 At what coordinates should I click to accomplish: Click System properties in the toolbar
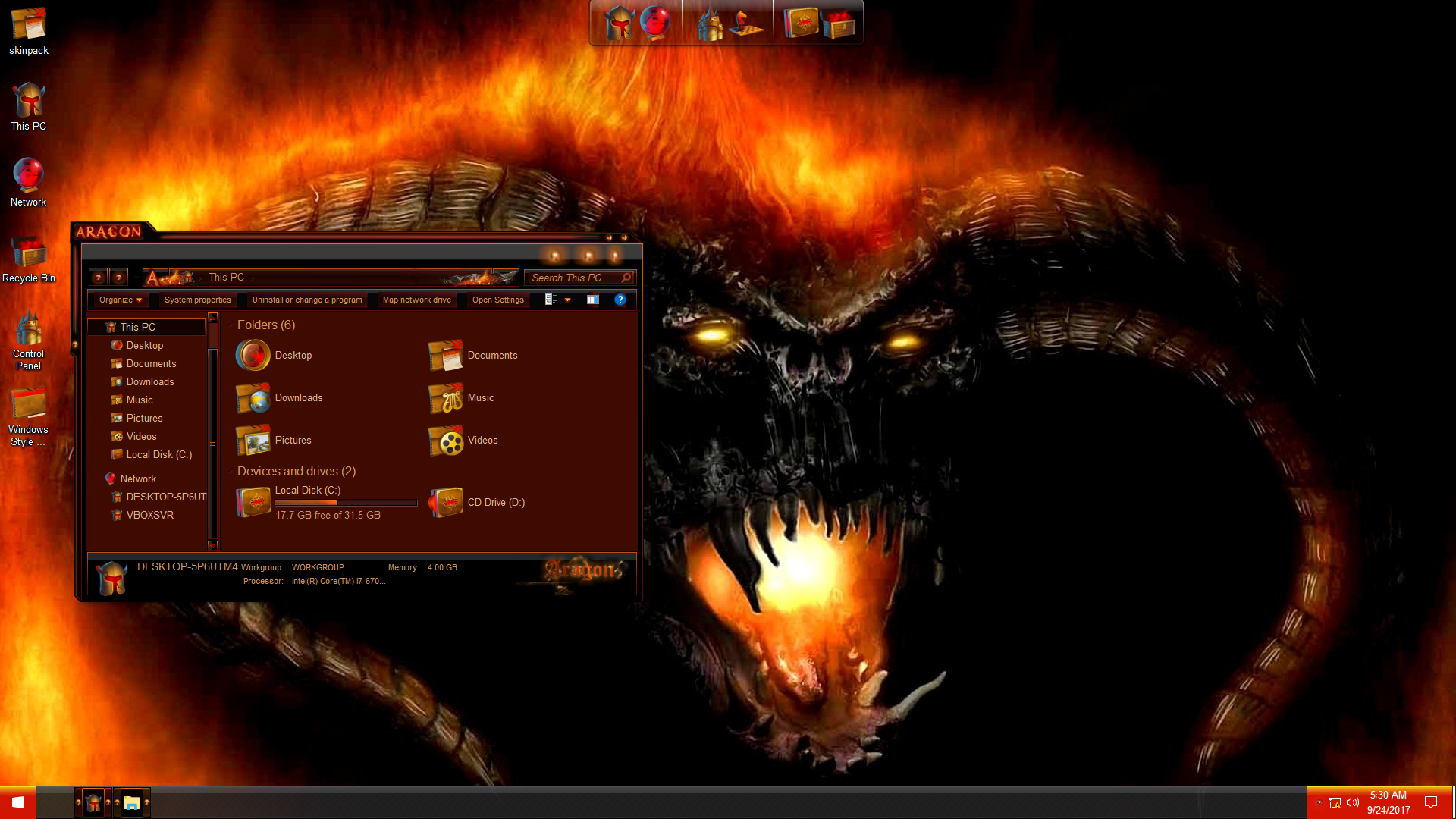(197, 300)
